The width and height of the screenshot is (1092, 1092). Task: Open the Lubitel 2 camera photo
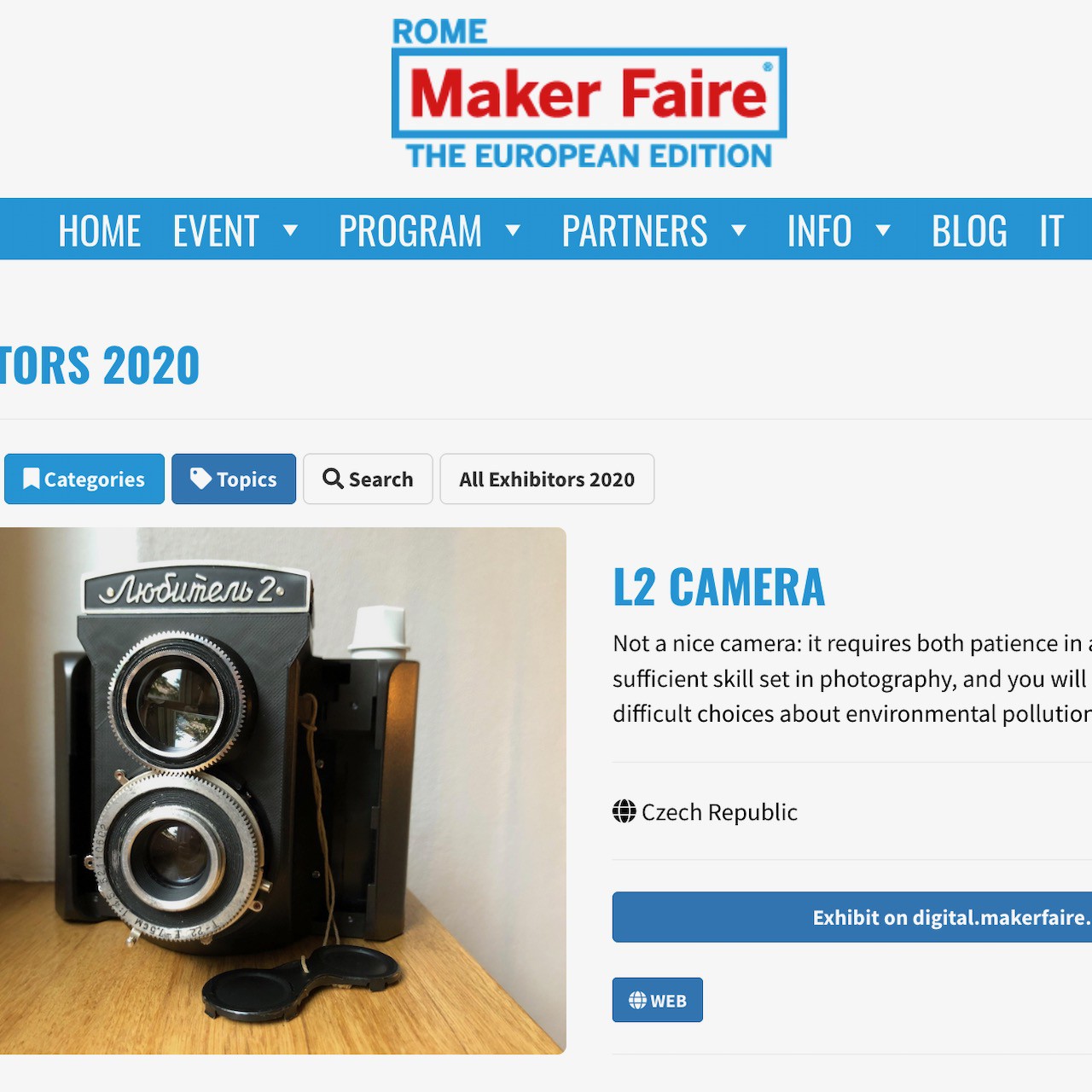[x=282, y=791]
